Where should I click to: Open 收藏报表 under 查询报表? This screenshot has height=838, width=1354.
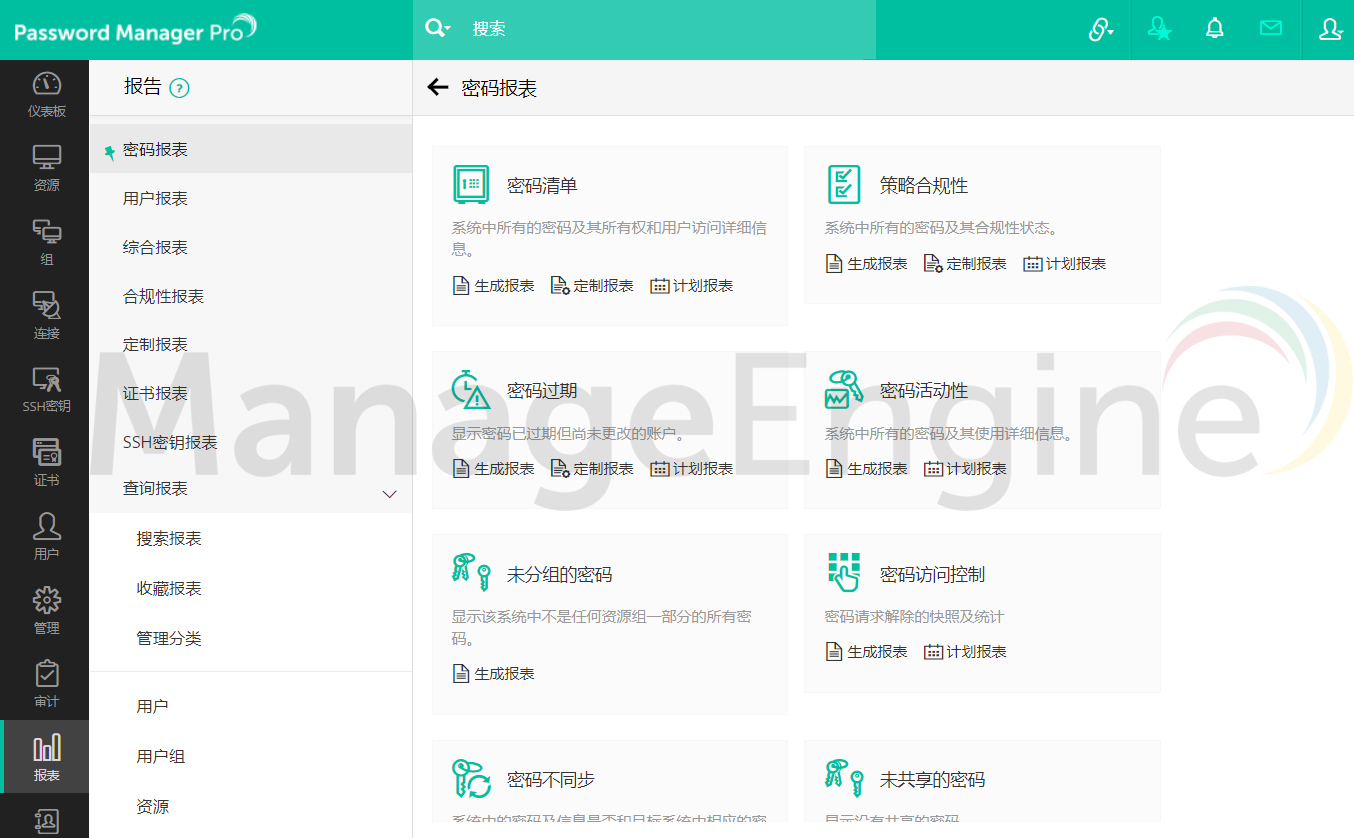tap(169, 588)
